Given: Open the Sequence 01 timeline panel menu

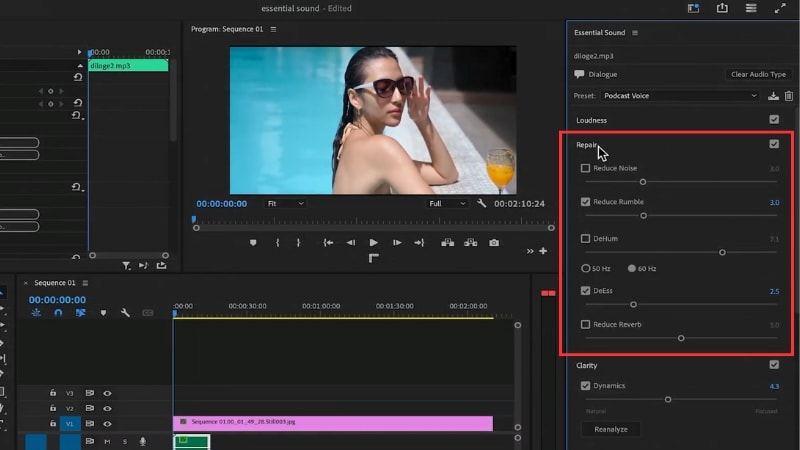Looking at the screenshot, I should click(x=84, y=283).
